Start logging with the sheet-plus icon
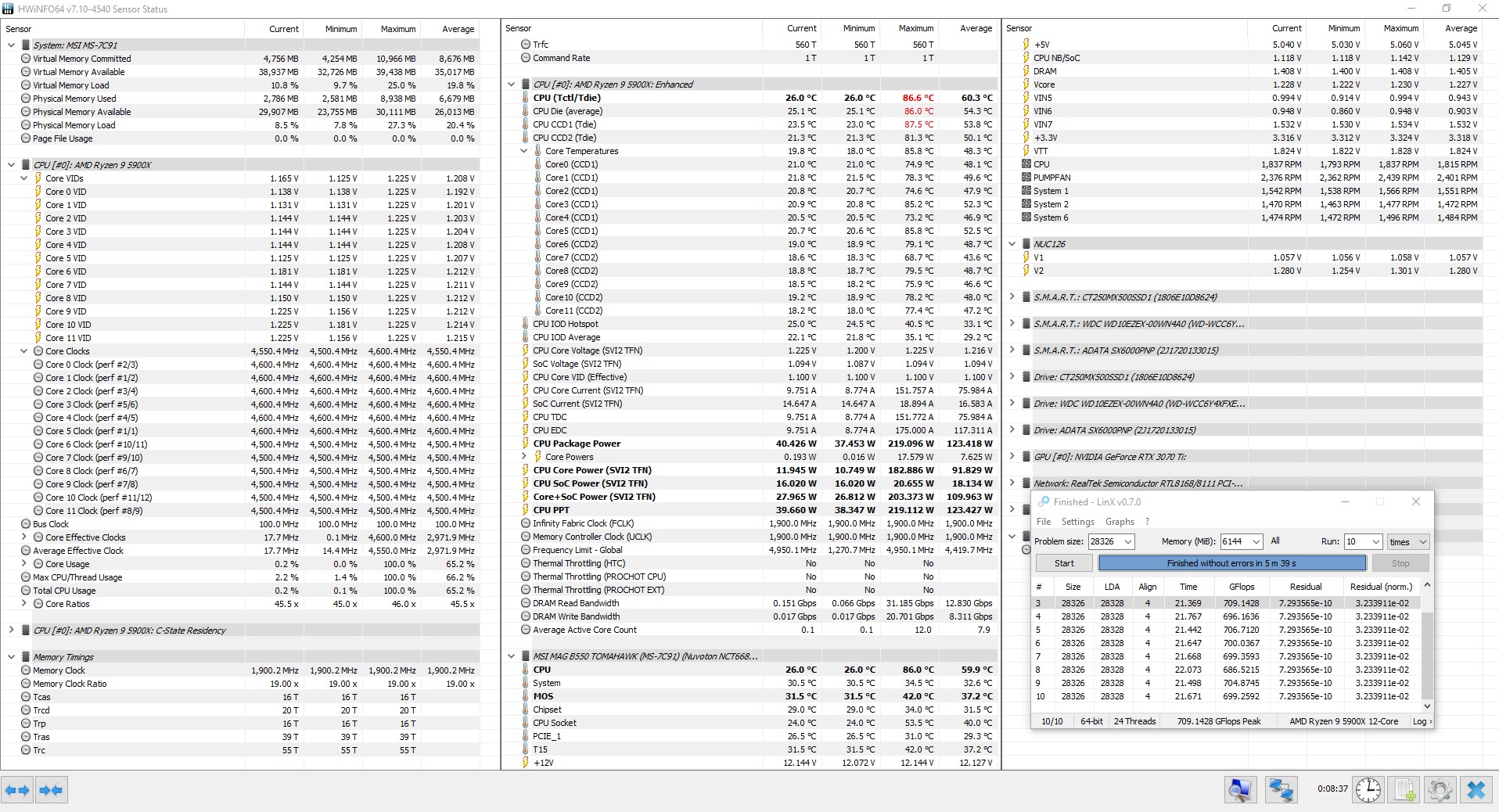 tap(1404, 790)
